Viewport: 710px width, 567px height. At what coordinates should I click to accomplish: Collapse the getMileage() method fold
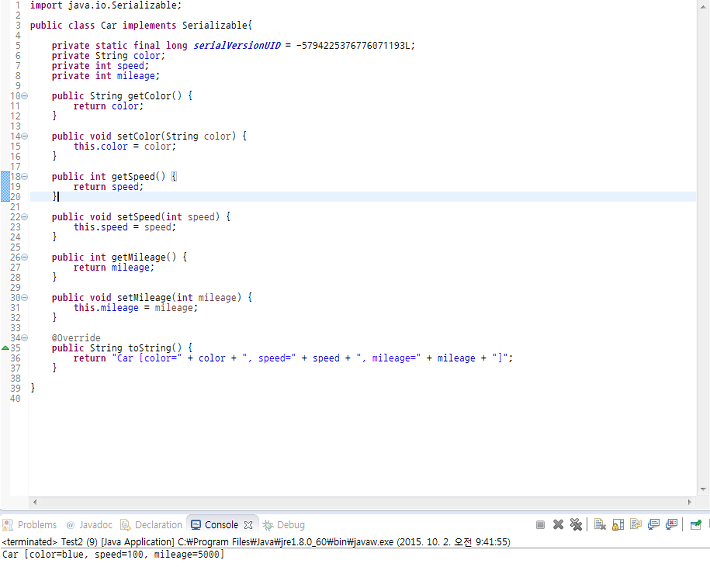click(x=24, y=257)
